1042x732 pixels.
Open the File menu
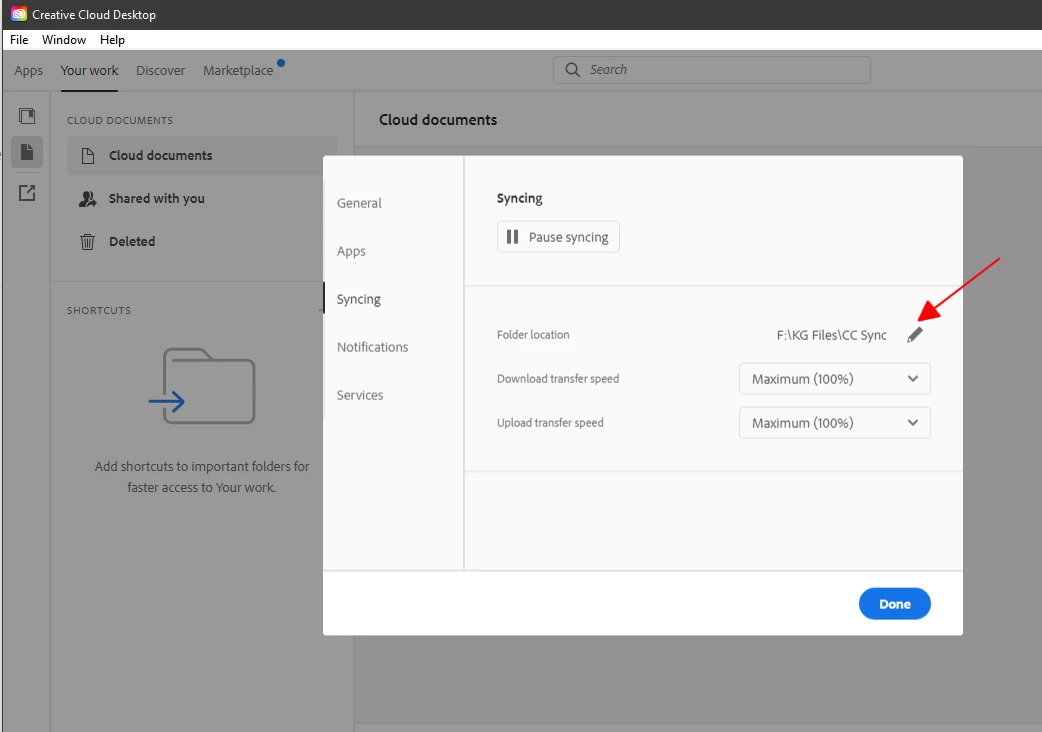point(19,40)
